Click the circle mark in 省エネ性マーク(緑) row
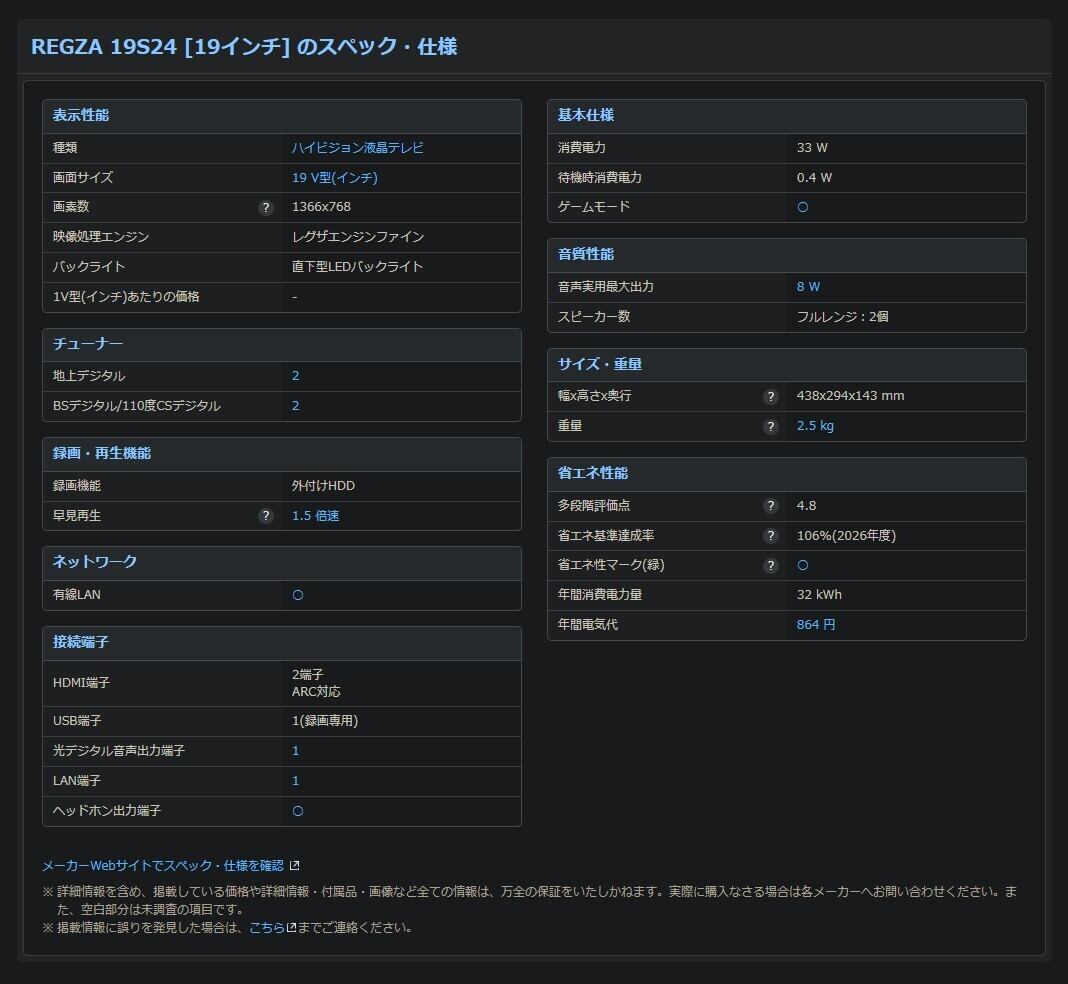This screenshot has width=1068, height=984. tap(802, 565)
